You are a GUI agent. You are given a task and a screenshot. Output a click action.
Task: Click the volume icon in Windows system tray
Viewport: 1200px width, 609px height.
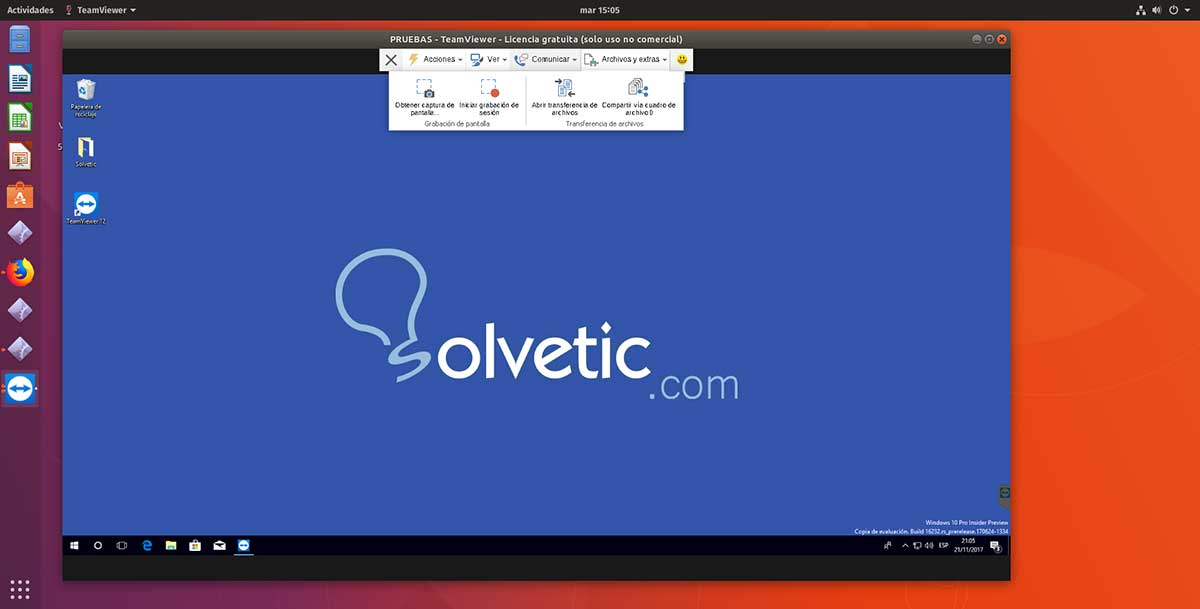tap(929, 546)
